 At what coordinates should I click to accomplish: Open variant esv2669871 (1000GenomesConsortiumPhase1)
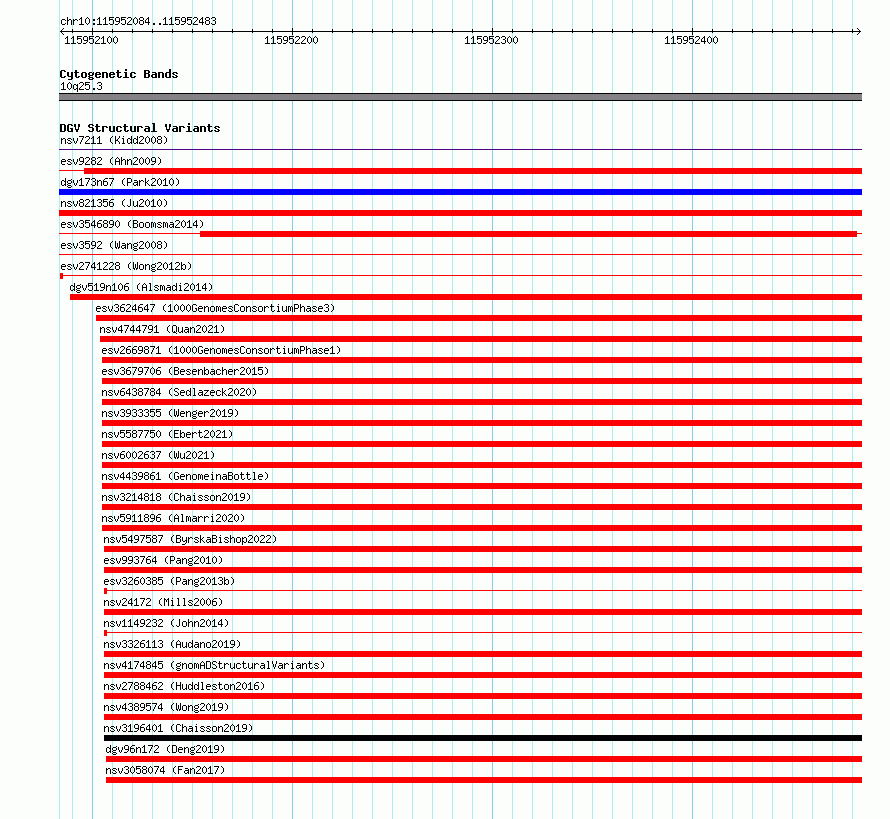point(221,350)
